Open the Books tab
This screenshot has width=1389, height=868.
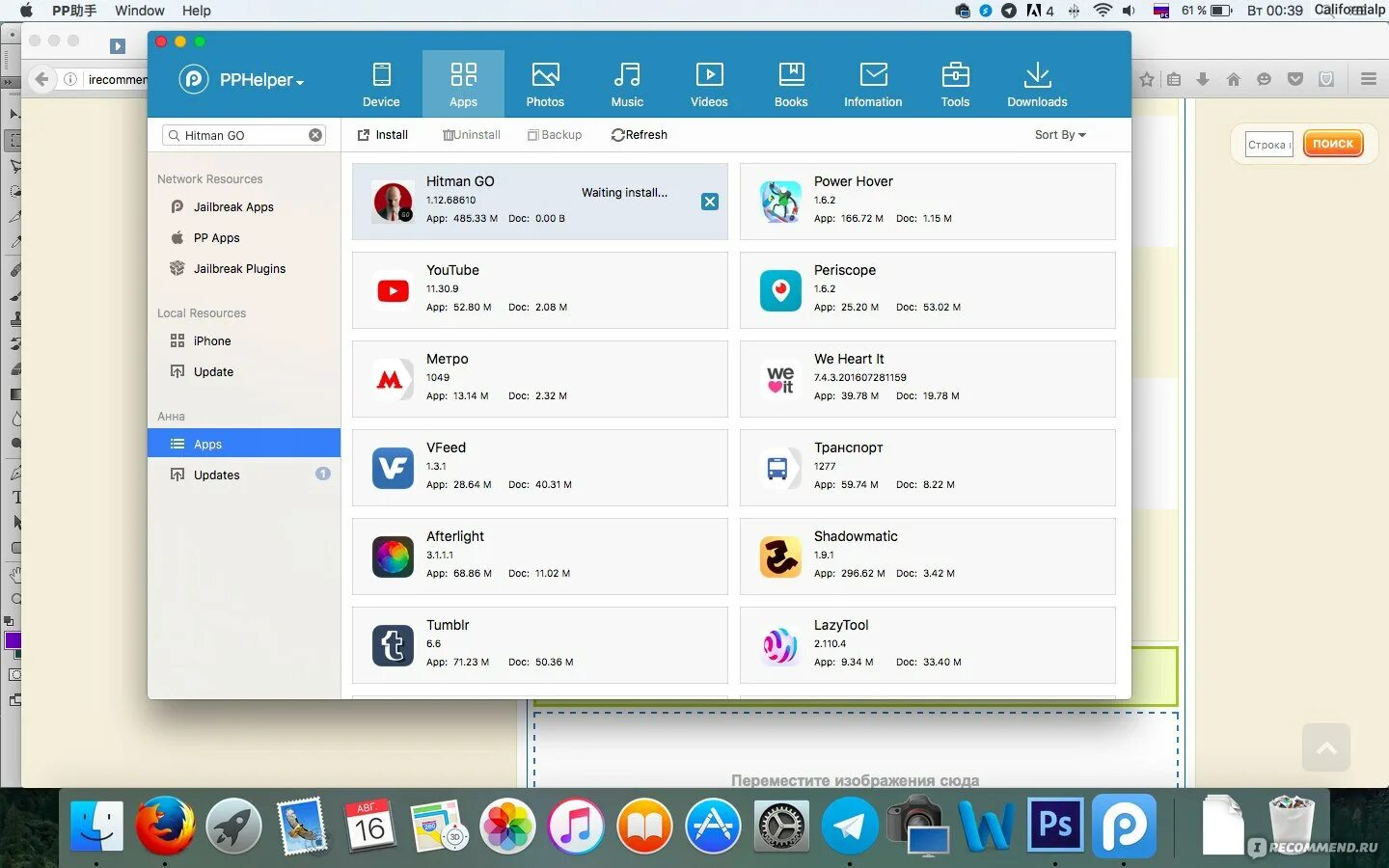[x=791, y=84]
